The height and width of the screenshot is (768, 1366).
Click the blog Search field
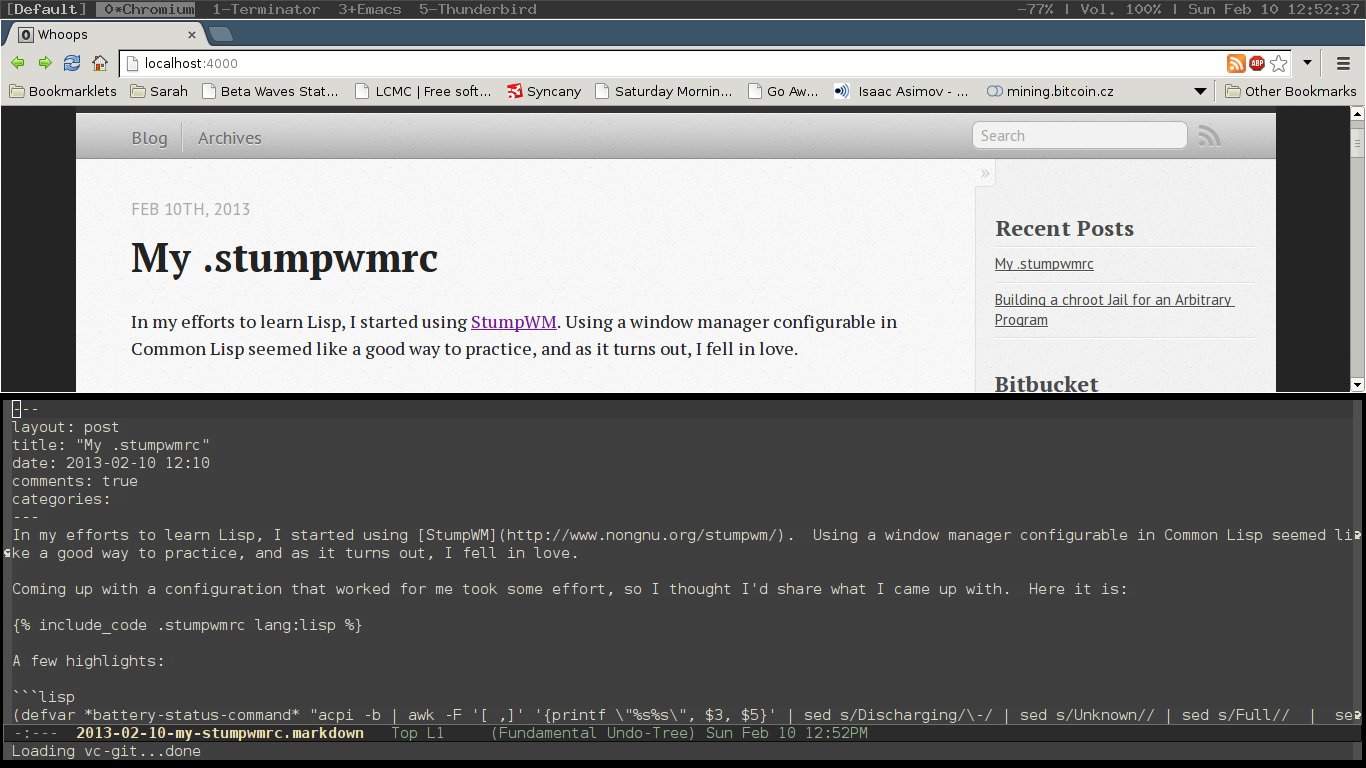pyautogui.click(x=1080, y=136)
